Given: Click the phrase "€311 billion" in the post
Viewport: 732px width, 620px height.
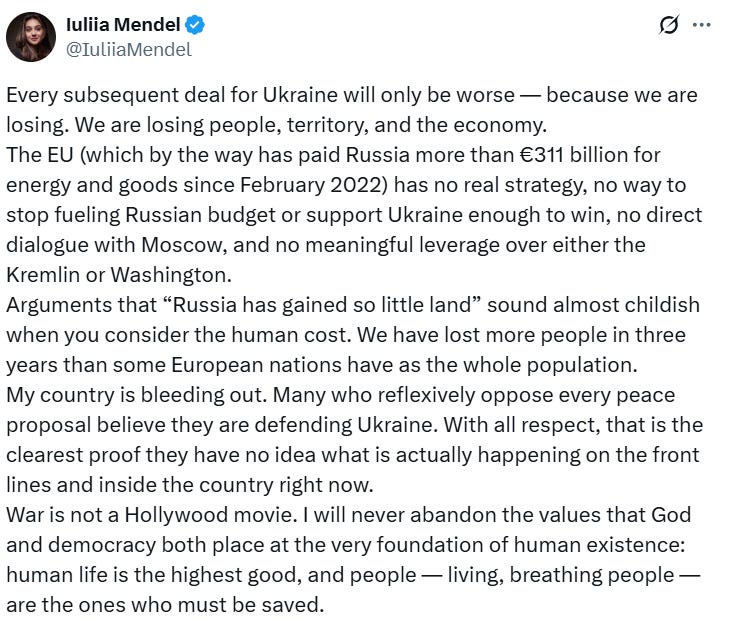Looking at the screenshot, I should (575, 155).
